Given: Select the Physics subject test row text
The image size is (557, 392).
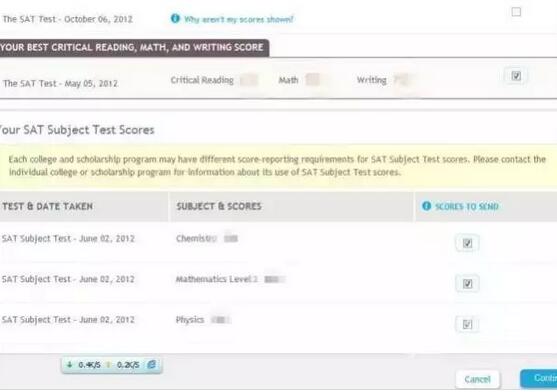Looking at the screenshot, I should tap(190, 320).
